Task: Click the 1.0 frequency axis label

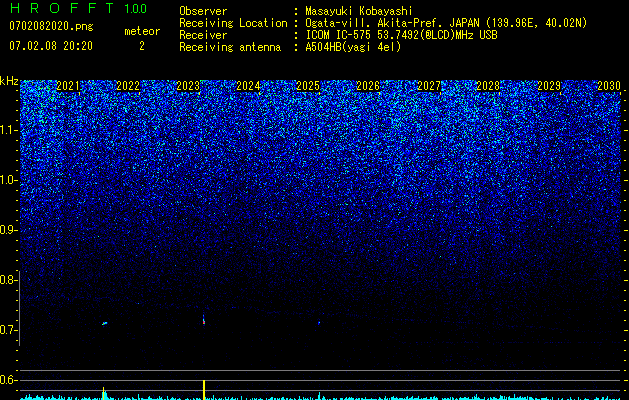Action: point(9,180)
